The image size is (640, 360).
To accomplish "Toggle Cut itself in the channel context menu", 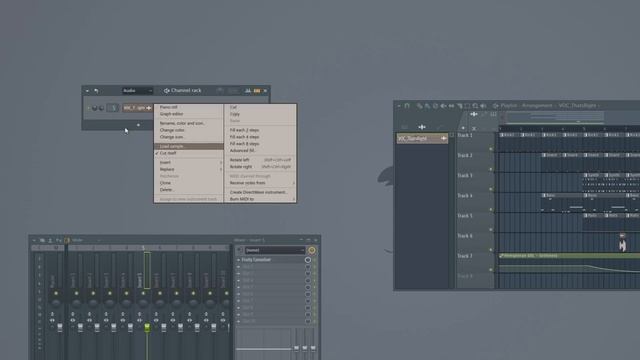I will [x=189, y=153].
